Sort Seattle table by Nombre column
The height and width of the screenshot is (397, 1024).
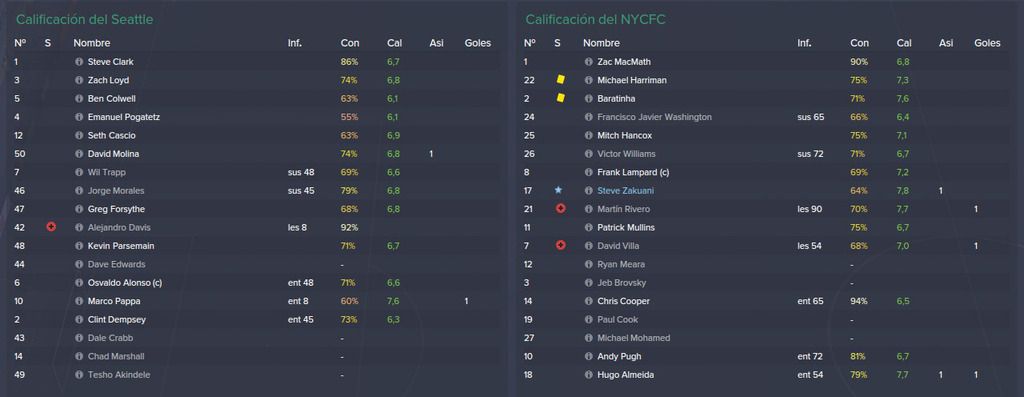click(91, 43)
